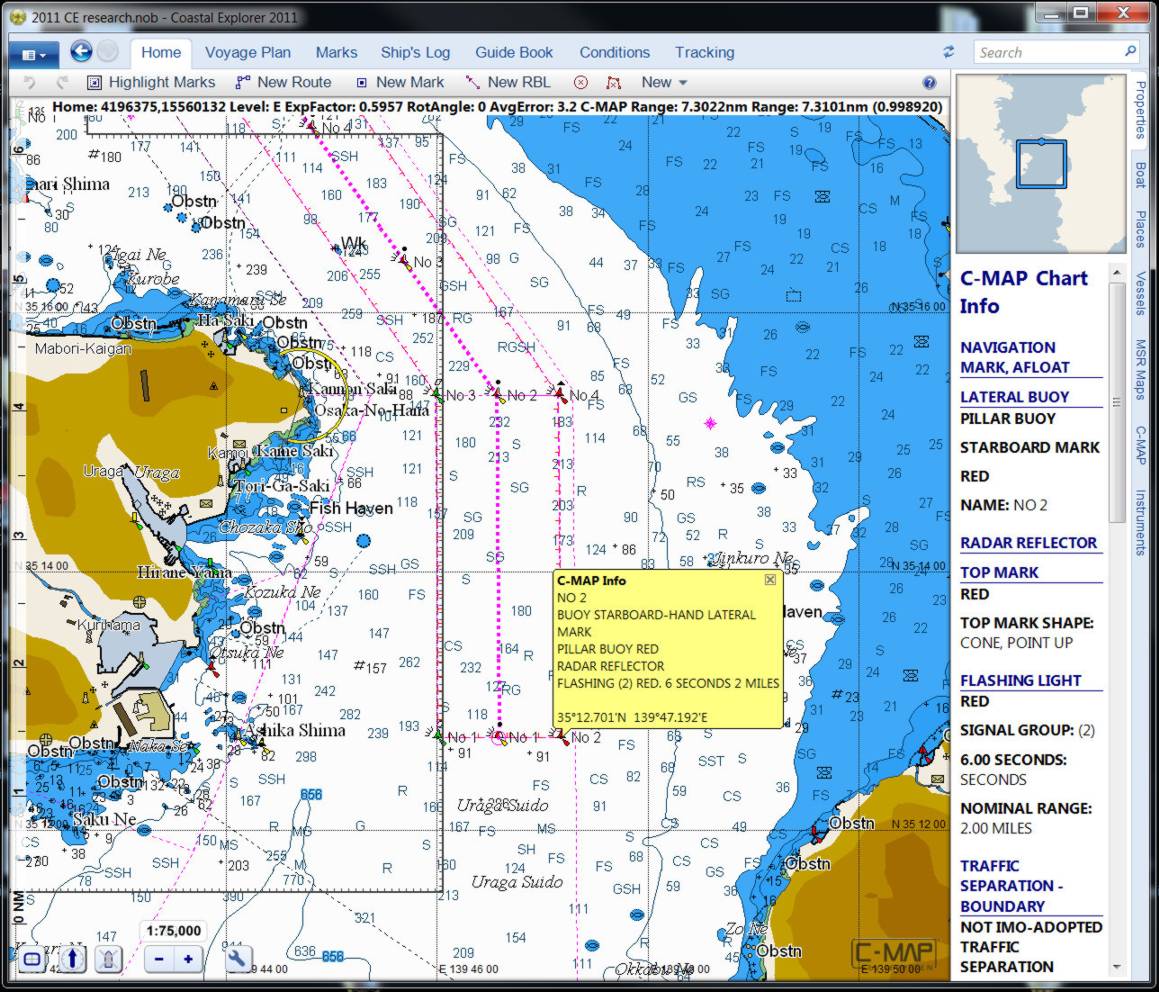
Task: Minimize the Coastal Explorer window
Action: [x=1050, y=13]
